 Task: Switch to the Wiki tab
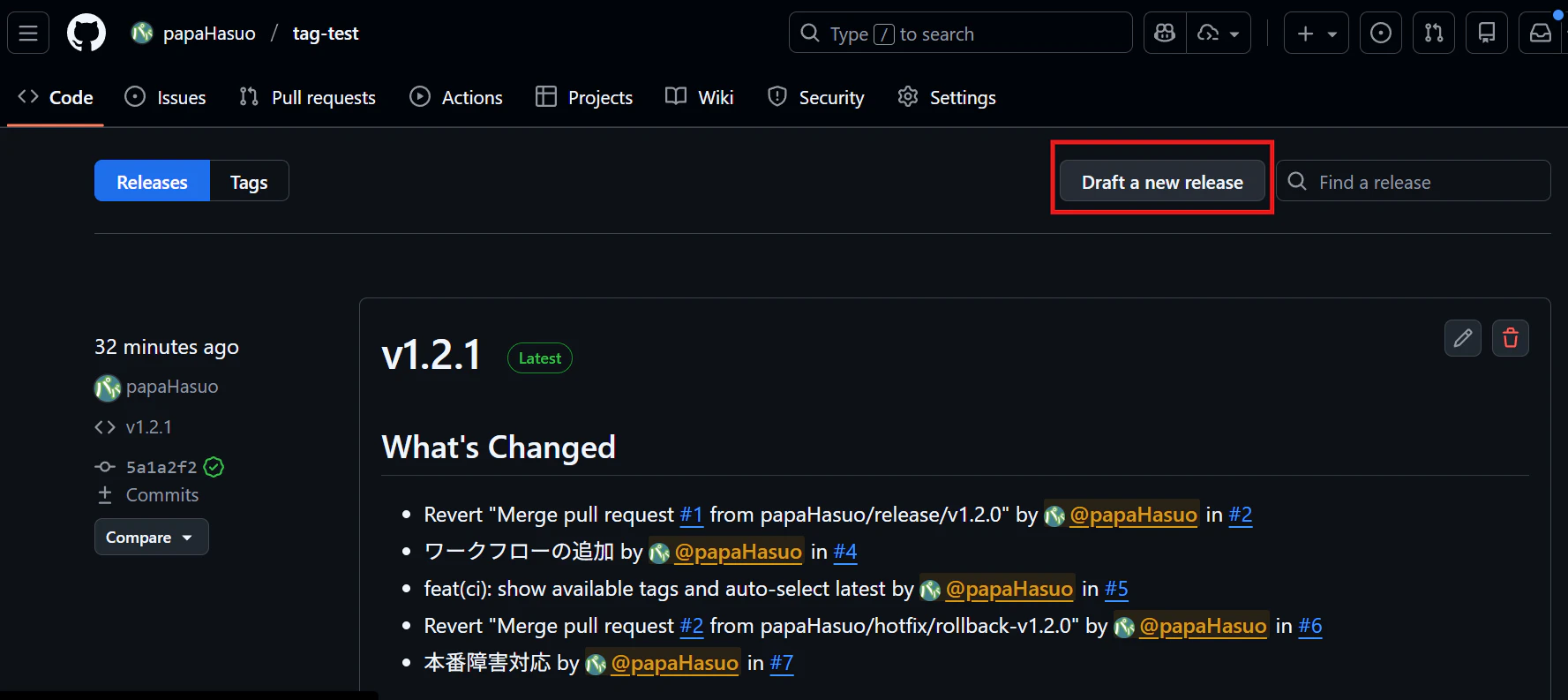(x=700, y=97)
